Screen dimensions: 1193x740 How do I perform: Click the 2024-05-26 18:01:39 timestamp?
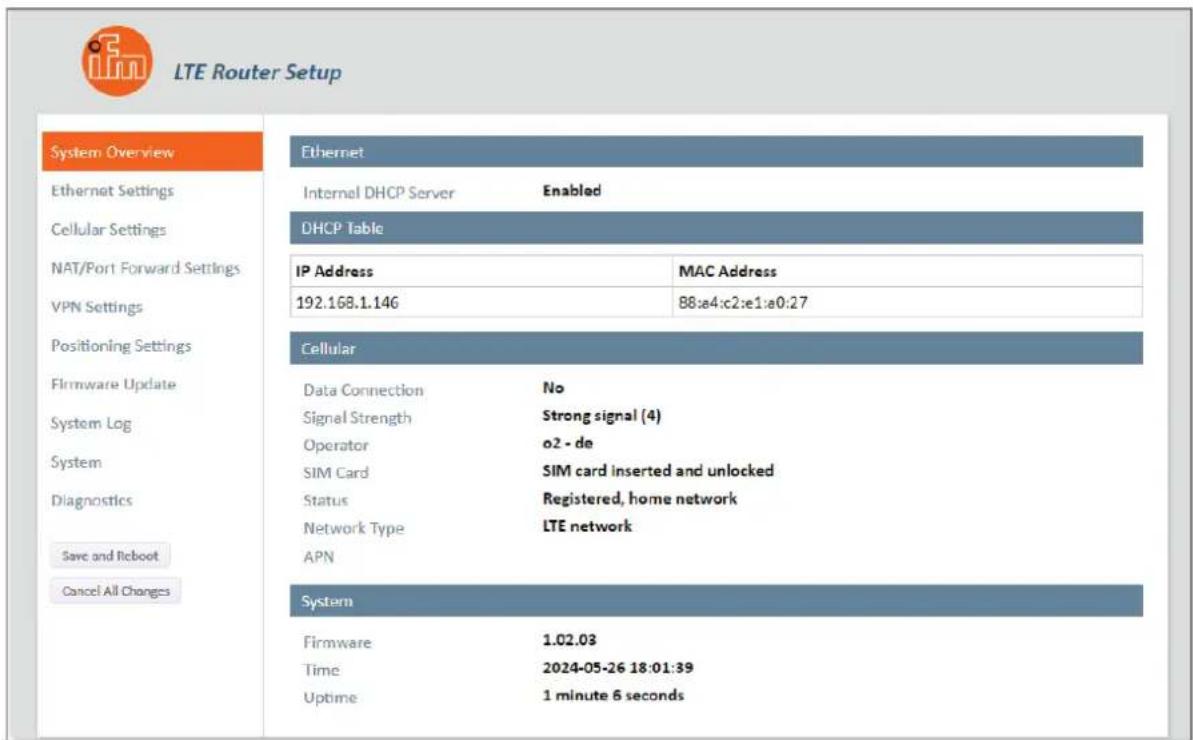[618, 668]
